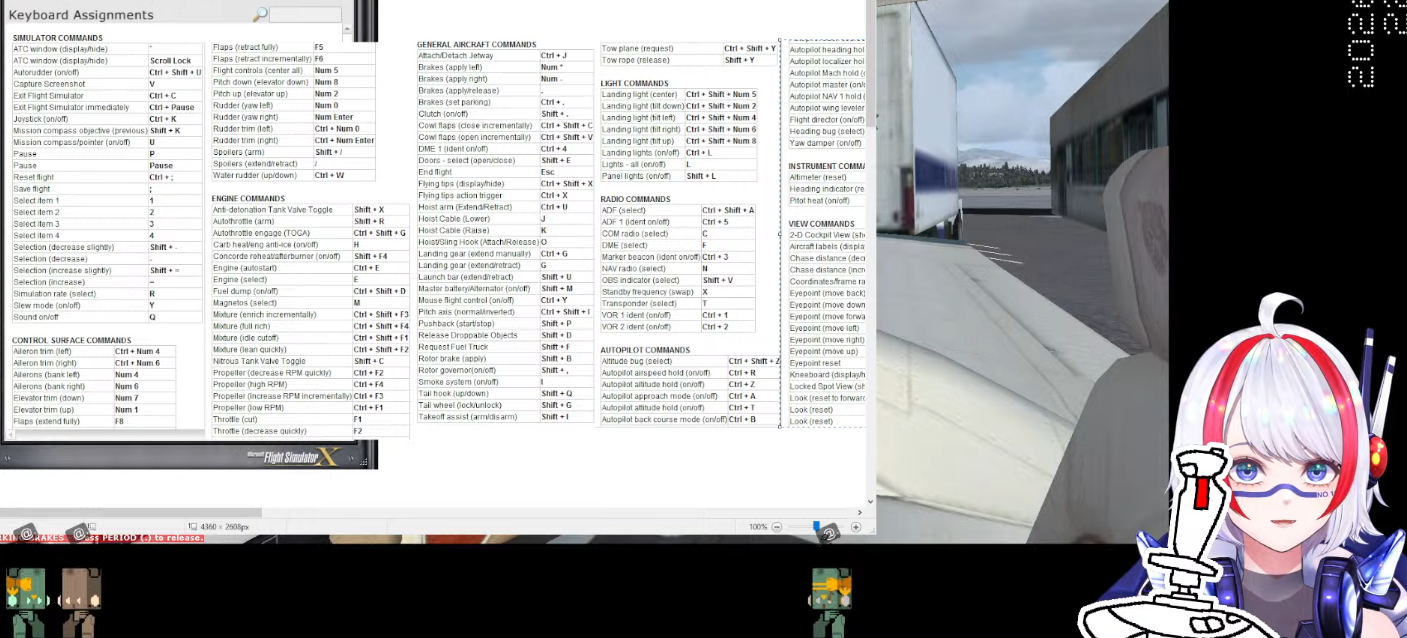Click the 'Brakes (set parking)' row
This screenshot has width=1407, height=638.
506,102
